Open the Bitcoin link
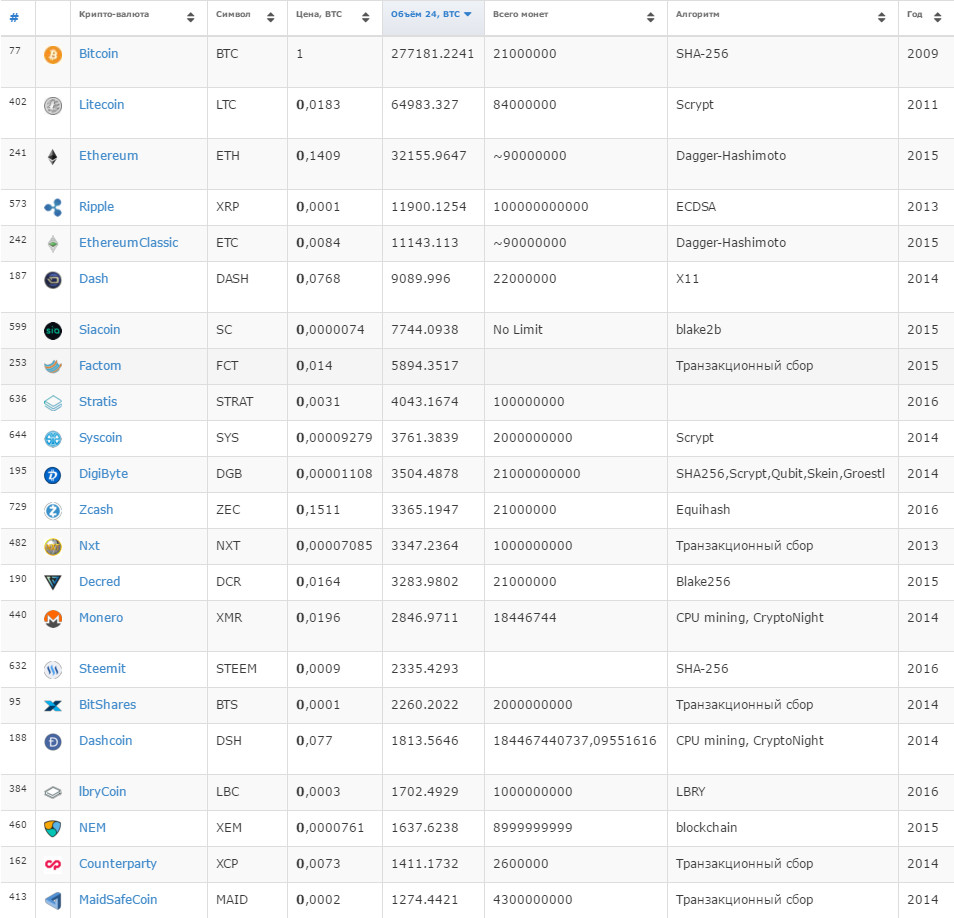This screenshot has height=918, width=954. pos(99,54)
